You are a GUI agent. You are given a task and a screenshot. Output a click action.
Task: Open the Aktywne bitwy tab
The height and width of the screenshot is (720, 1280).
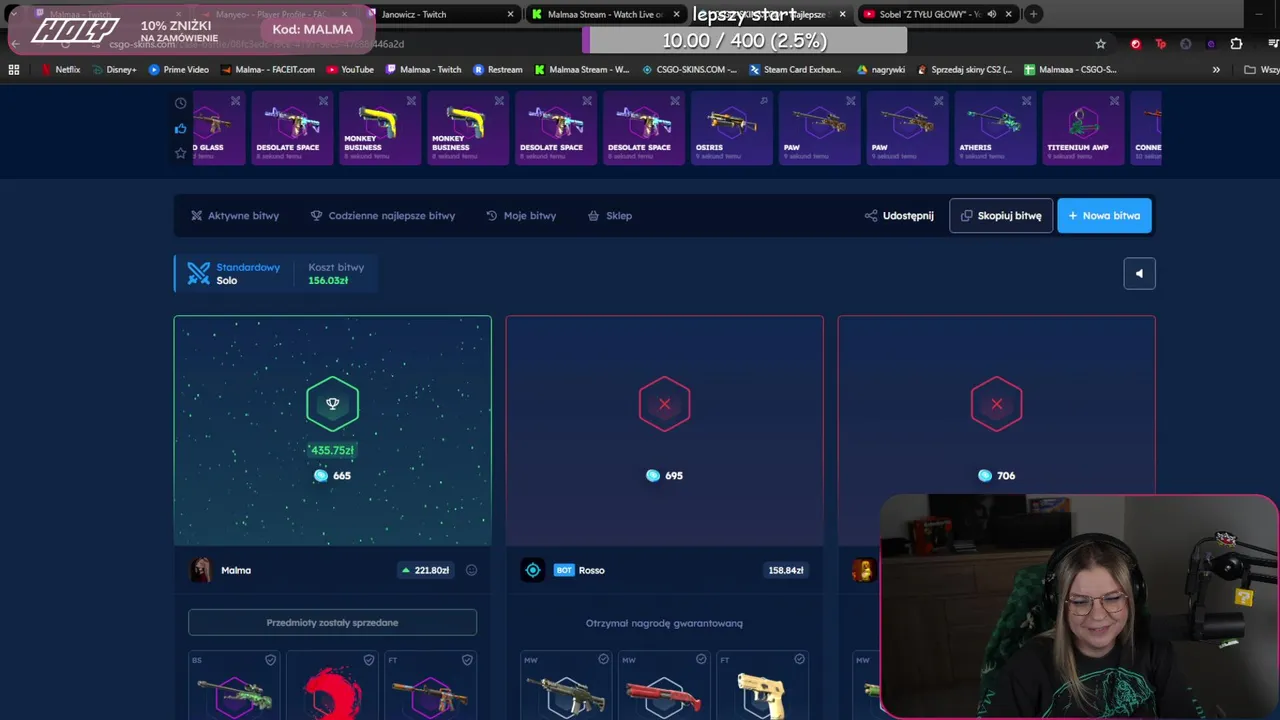pos(235,216)
